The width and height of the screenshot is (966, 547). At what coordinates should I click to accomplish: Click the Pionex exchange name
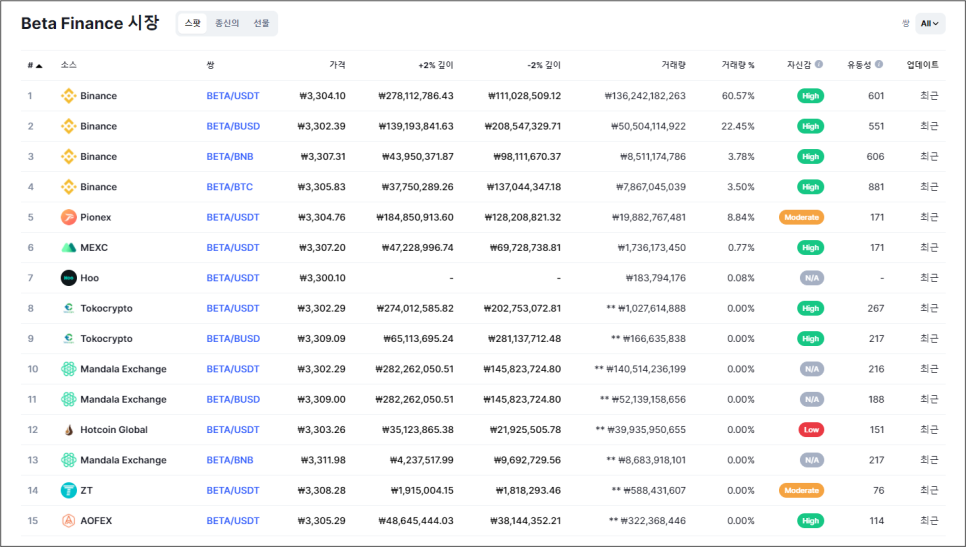(95, 217)
